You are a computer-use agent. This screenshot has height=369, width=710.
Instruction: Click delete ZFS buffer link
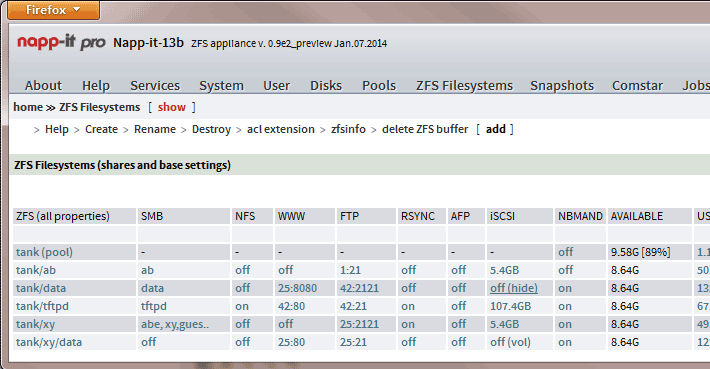tap(425, 129)
